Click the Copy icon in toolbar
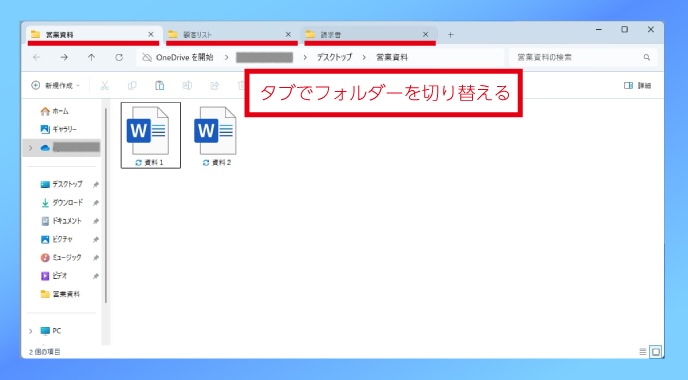The width and height of the screenshot is (688, 380). [x=132, y=86]
